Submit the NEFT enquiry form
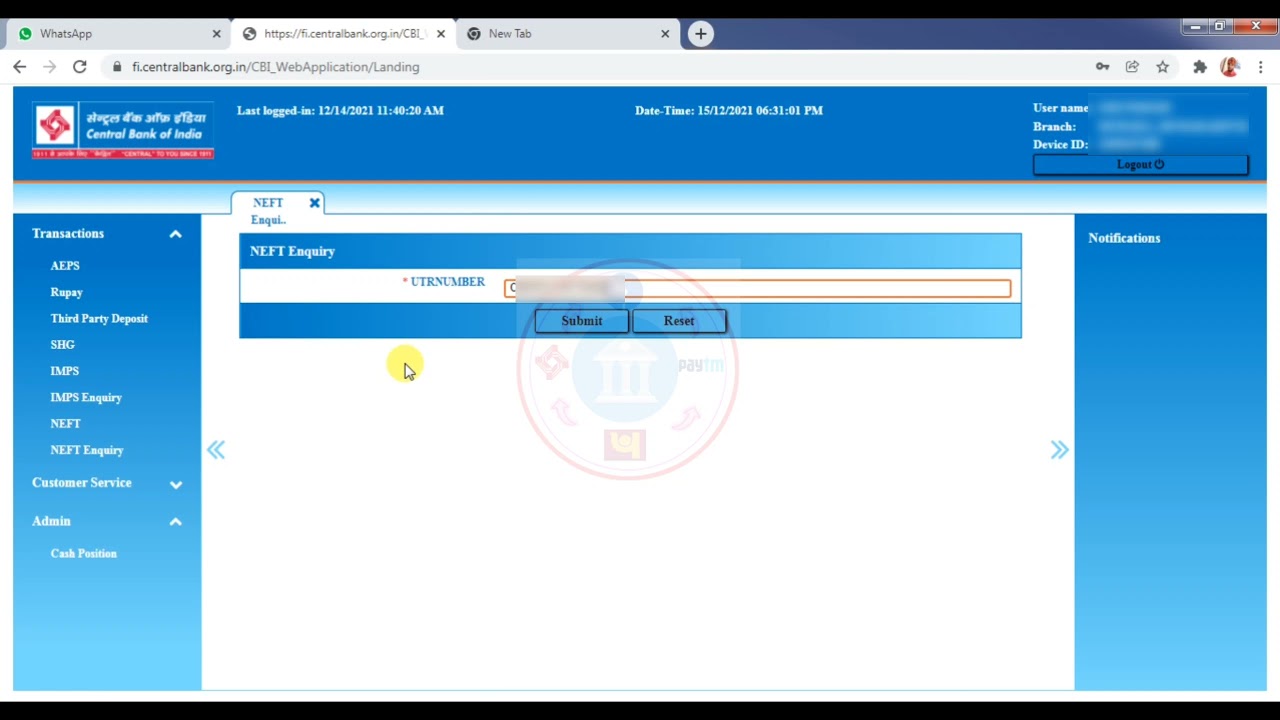The width and height of the screenshot is (1280, 720). [x=581, y=321]
